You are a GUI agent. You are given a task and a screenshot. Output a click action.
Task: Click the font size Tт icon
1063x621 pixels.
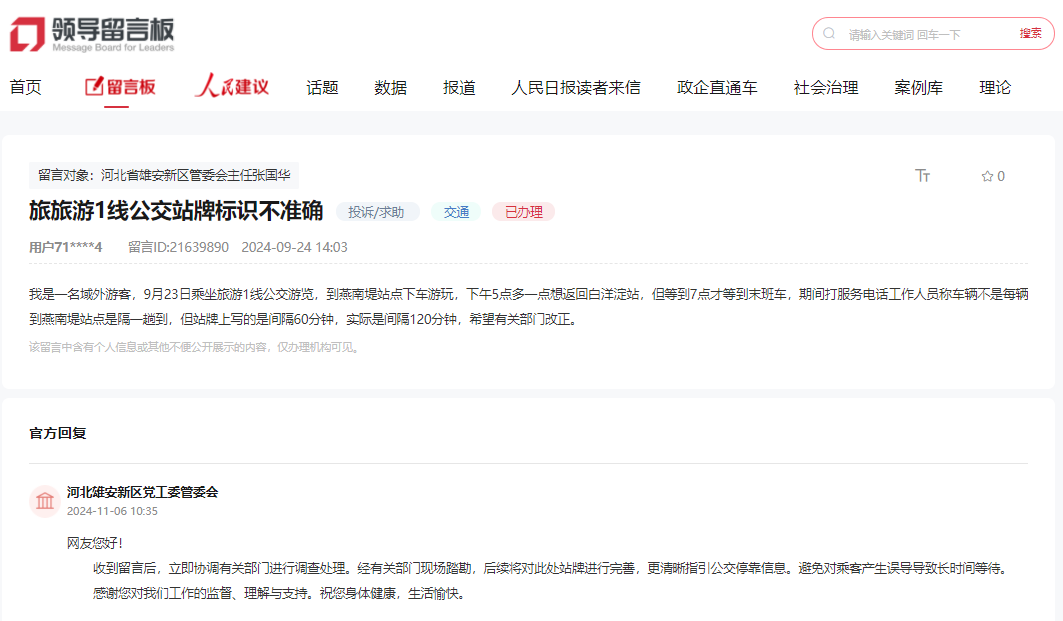922,176
